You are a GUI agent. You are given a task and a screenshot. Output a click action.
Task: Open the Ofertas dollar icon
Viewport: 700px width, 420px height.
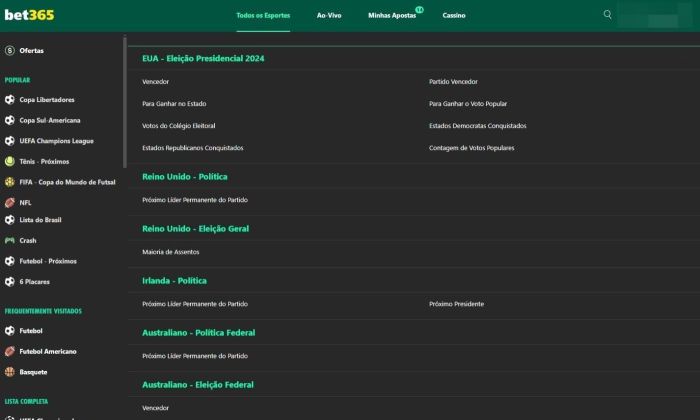pos(10,50)
